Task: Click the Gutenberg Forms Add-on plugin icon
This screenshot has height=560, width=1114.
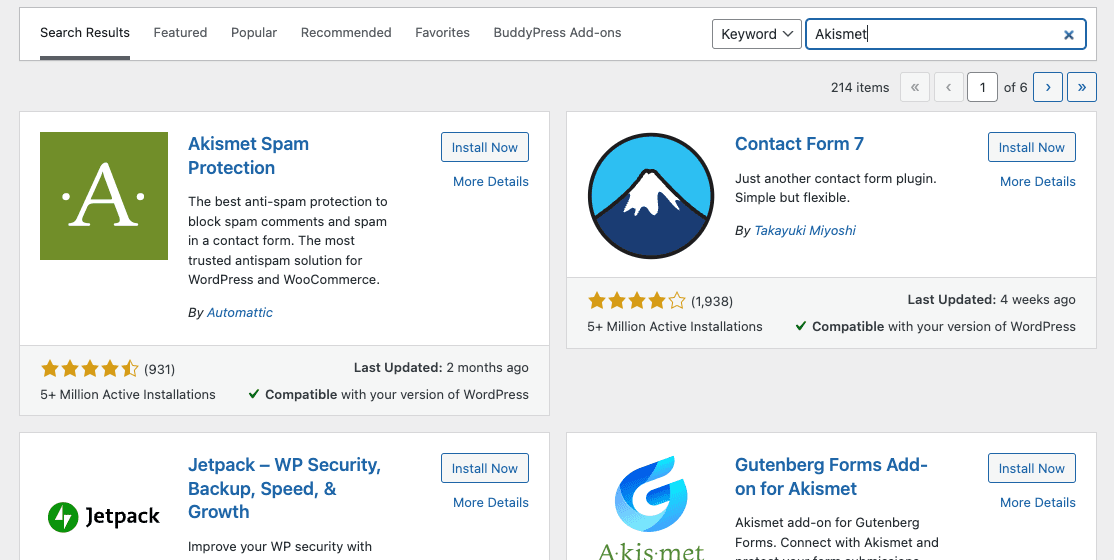Action: 650,508
